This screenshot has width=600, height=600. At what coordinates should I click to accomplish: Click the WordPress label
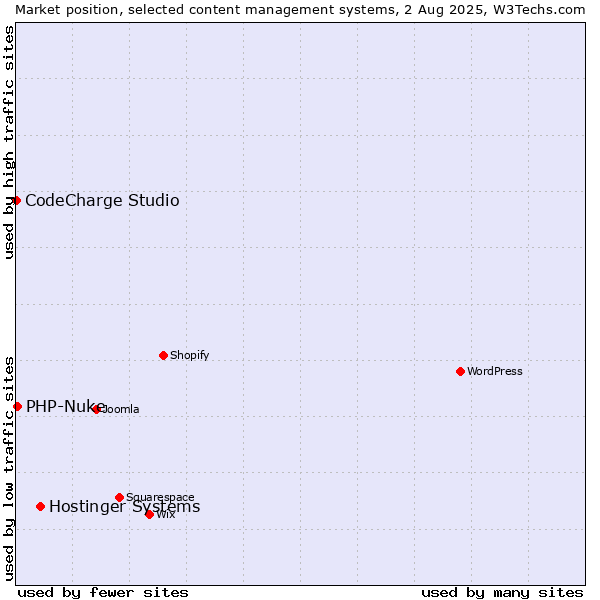pyautogui.click(x=495, y=371)
